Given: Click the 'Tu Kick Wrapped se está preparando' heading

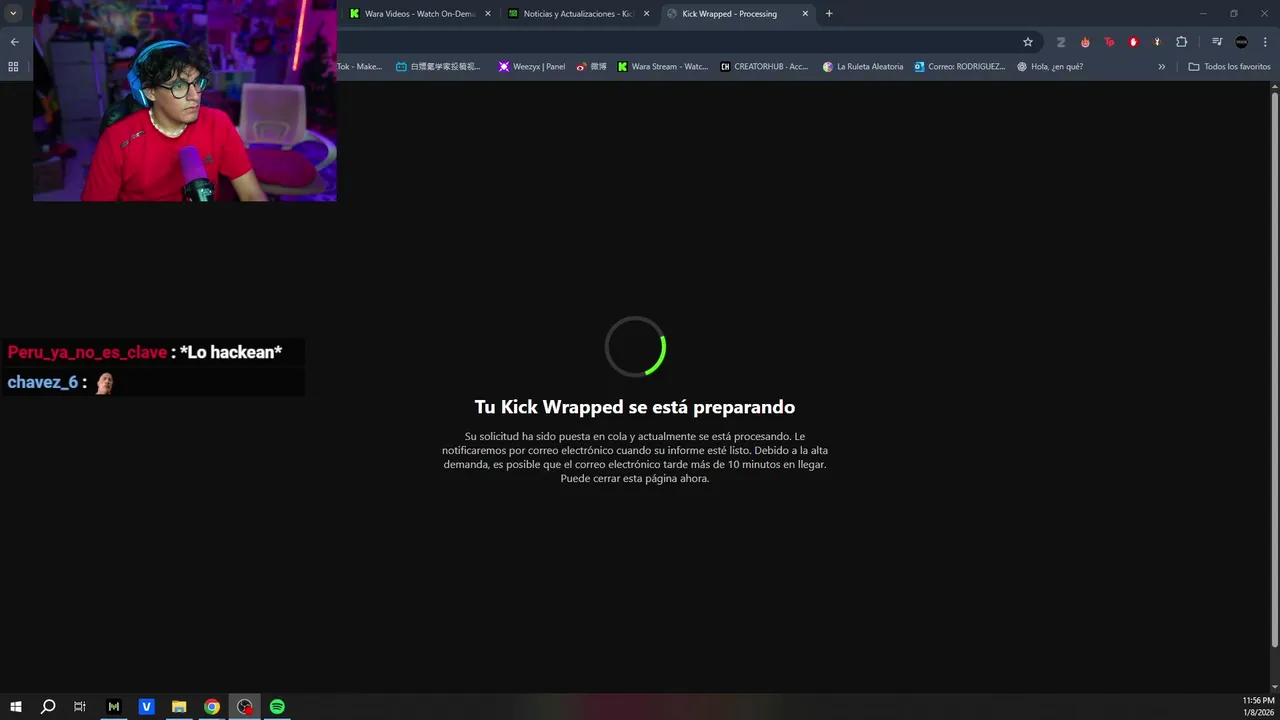Looking at the screenshot, I should click(635, 407).
